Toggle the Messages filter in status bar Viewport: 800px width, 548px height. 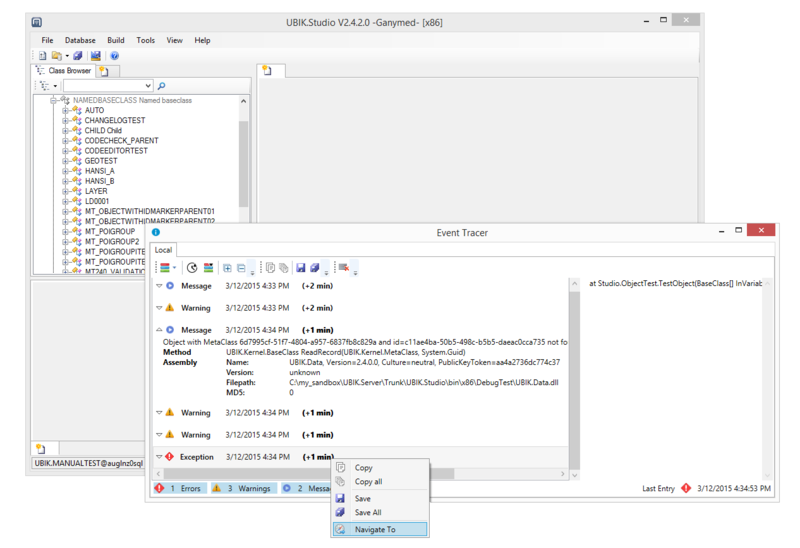(306, 489)
